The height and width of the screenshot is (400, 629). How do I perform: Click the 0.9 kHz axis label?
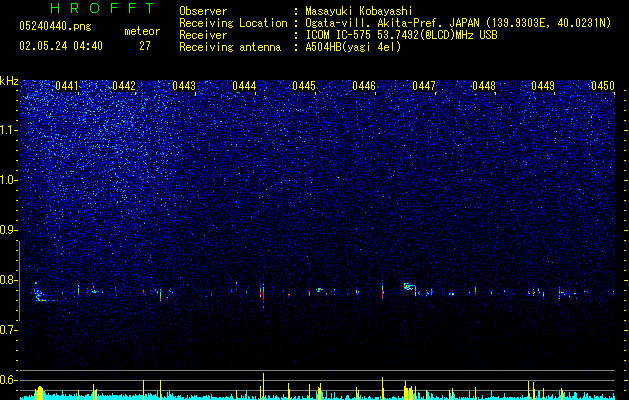click(9, 230)
